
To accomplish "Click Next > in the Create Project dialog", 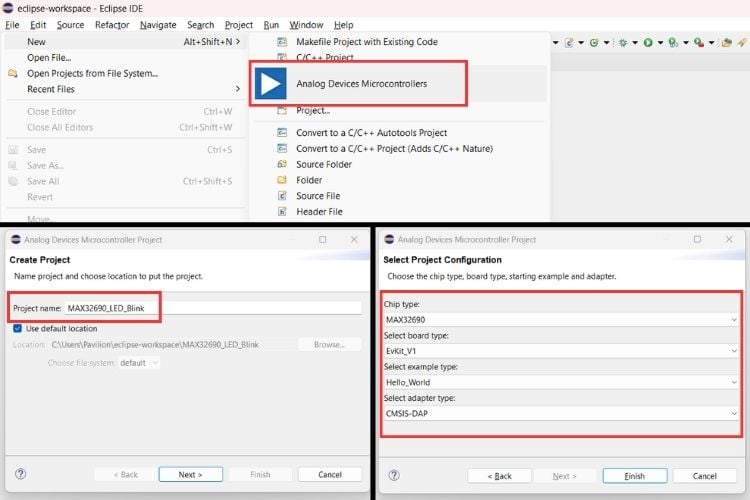I will [x=190, y=474].
